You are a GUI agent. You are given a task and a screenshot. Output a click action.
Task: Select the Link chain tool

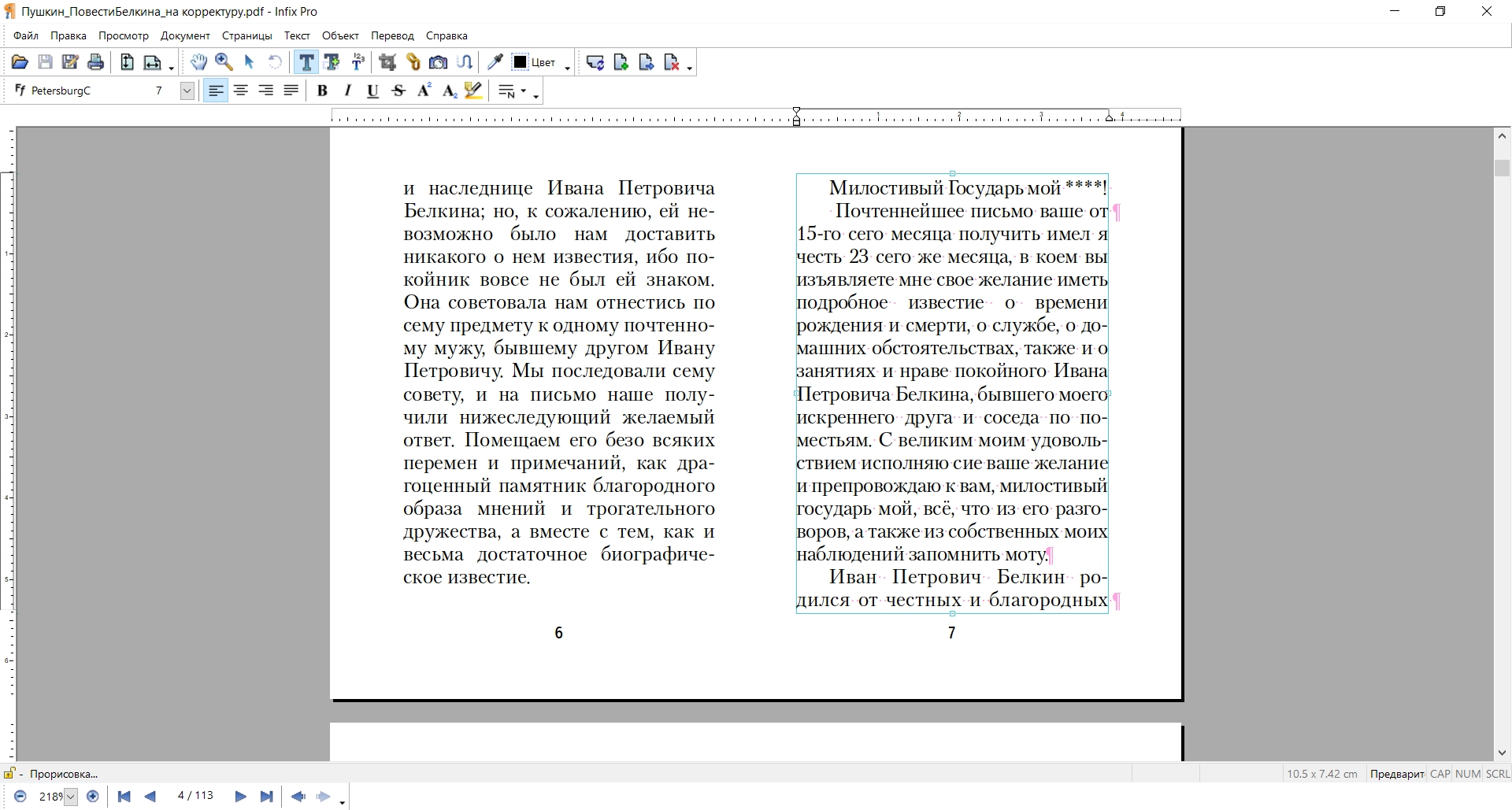pos(413,62)
